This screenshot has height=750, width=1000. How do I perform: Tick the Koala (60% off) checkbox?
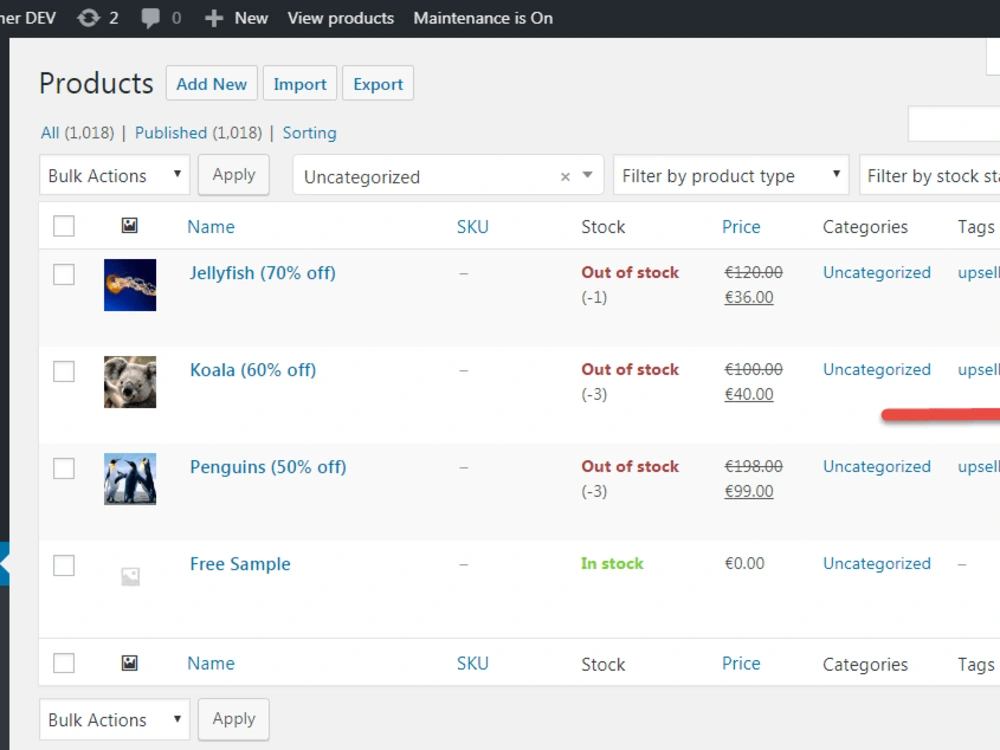pos(64,371)
